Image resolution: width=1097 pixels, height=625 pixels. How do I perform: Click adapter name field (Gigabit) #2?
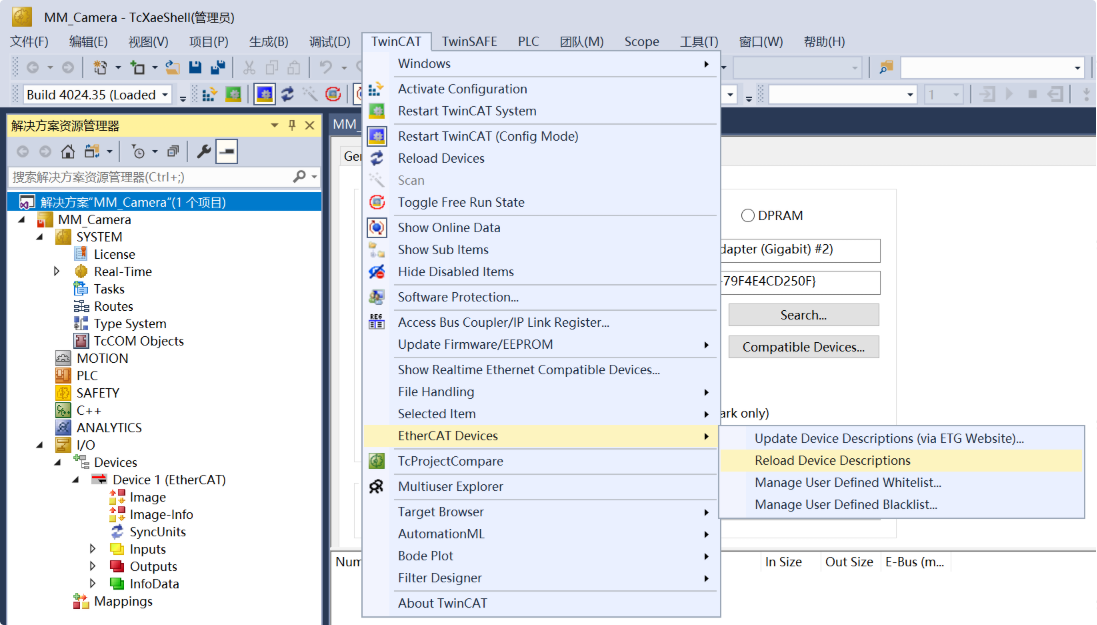coord(800,250)
